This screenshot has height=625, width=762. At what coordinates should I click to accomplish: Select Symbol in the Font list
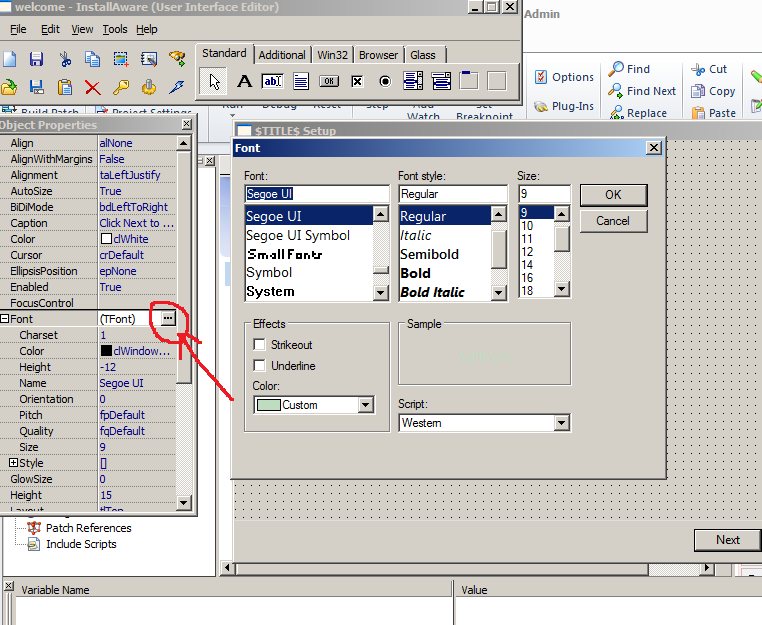coord(269,272)
